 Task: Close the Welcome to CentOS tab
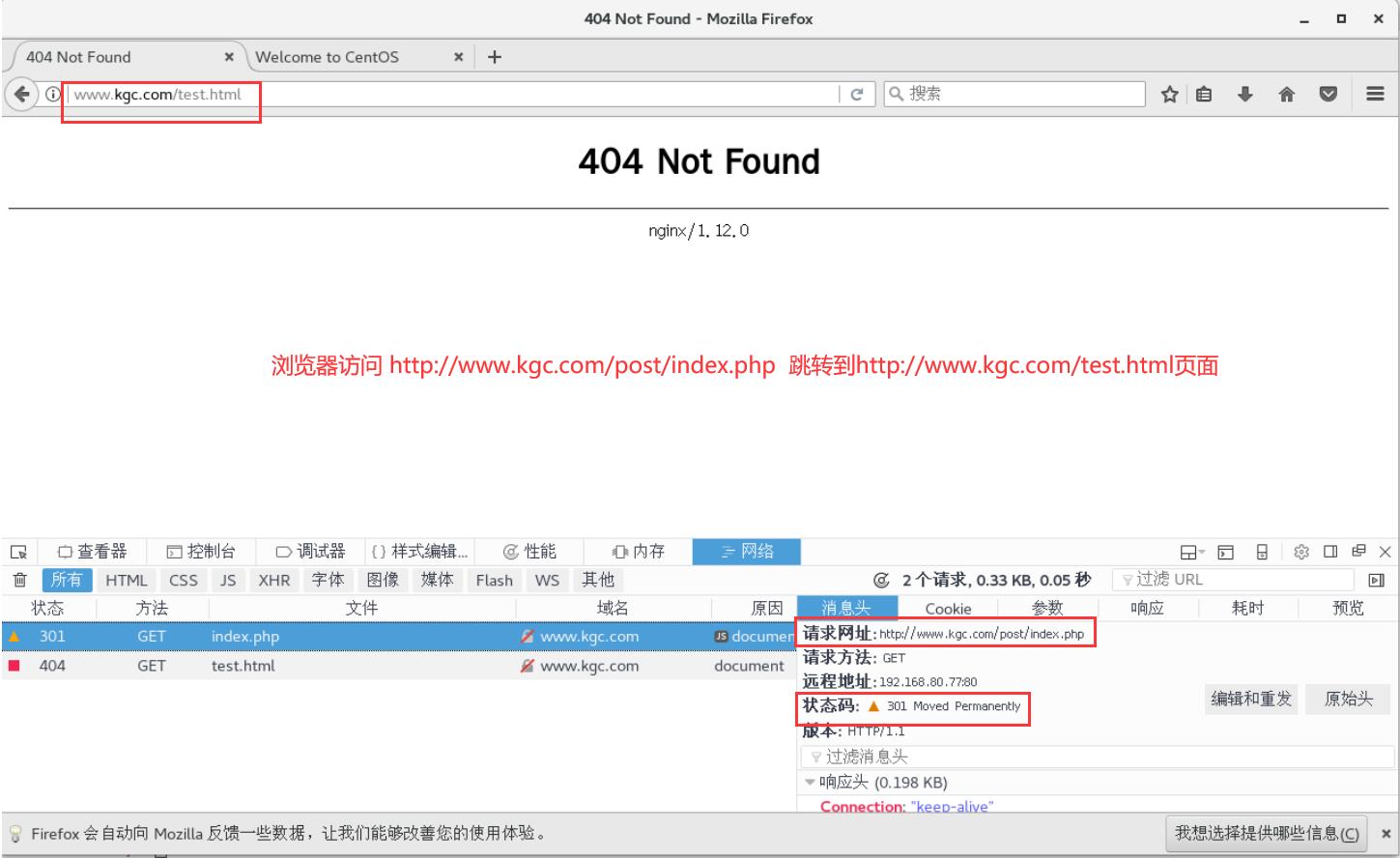458,57
